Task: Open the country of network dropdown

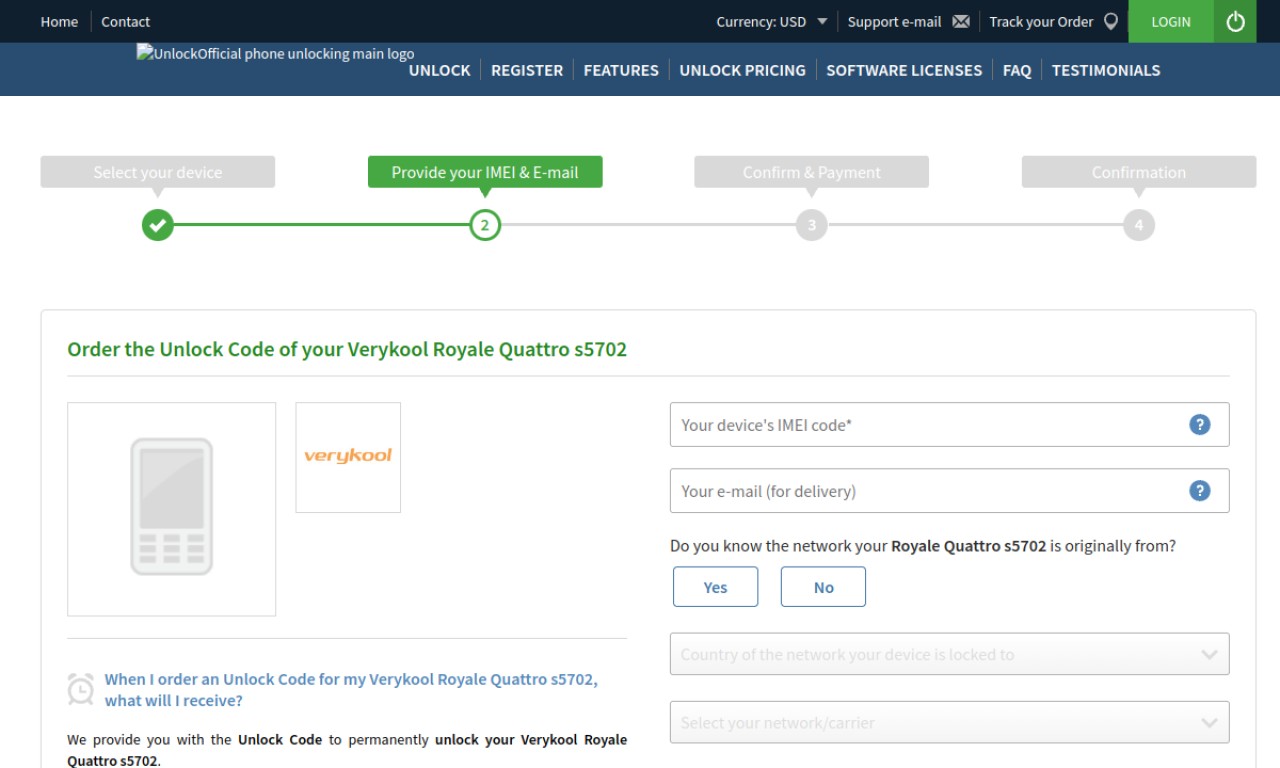Action: (949, 654)
